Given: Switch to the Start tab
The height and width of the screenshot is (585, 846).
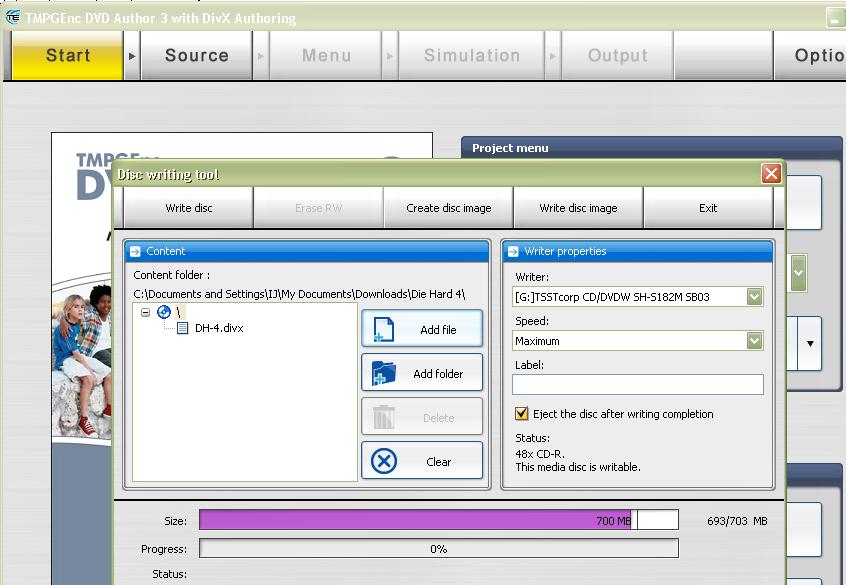Looking at the screenshot, I should click(x=68, y=55).
